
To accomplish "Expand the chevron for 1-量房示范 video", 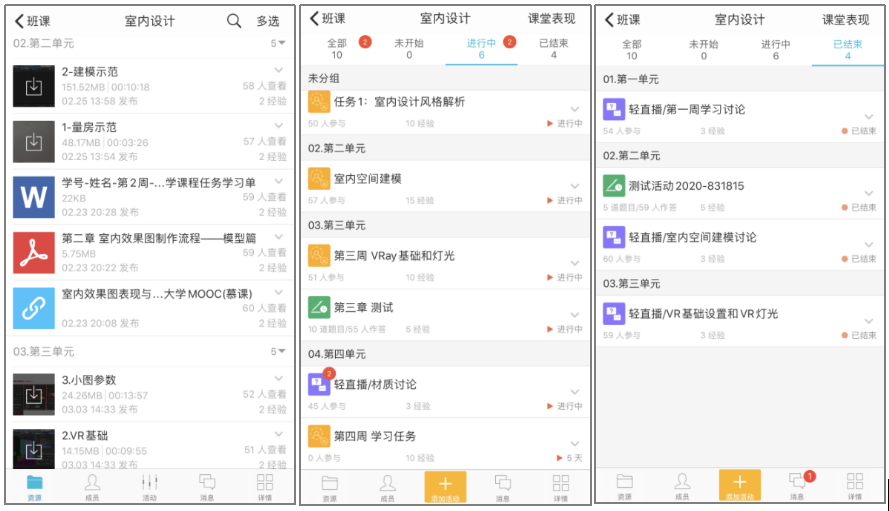I will [x=278, y=126].
